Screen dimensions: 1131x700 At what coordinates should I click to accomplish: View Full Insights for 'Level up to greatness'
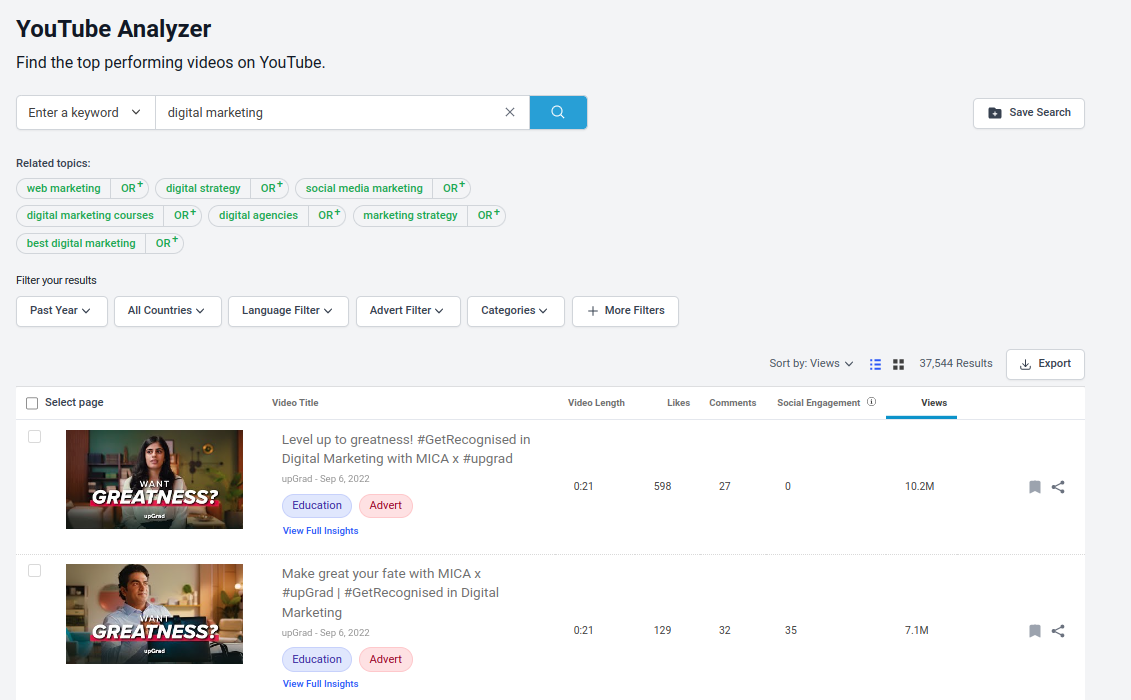pyautogui.click(x=320, y=530)
